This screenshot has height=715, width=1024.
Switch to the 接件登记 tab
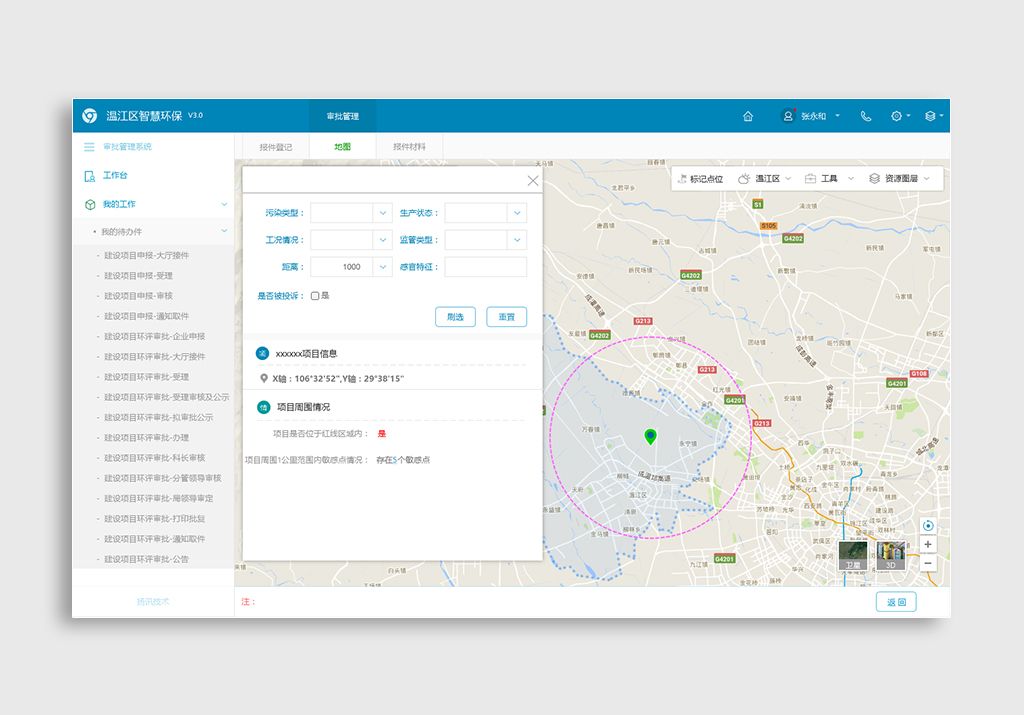276,147
